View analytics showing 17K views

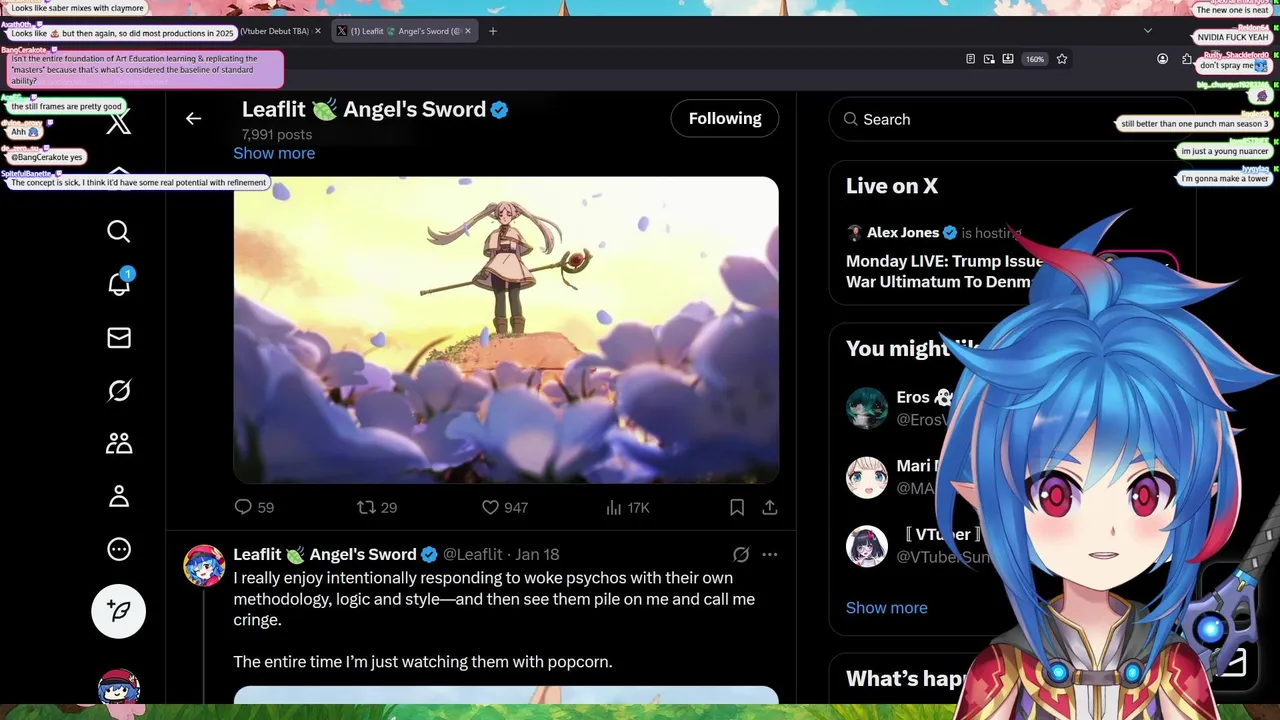(628, 507)
